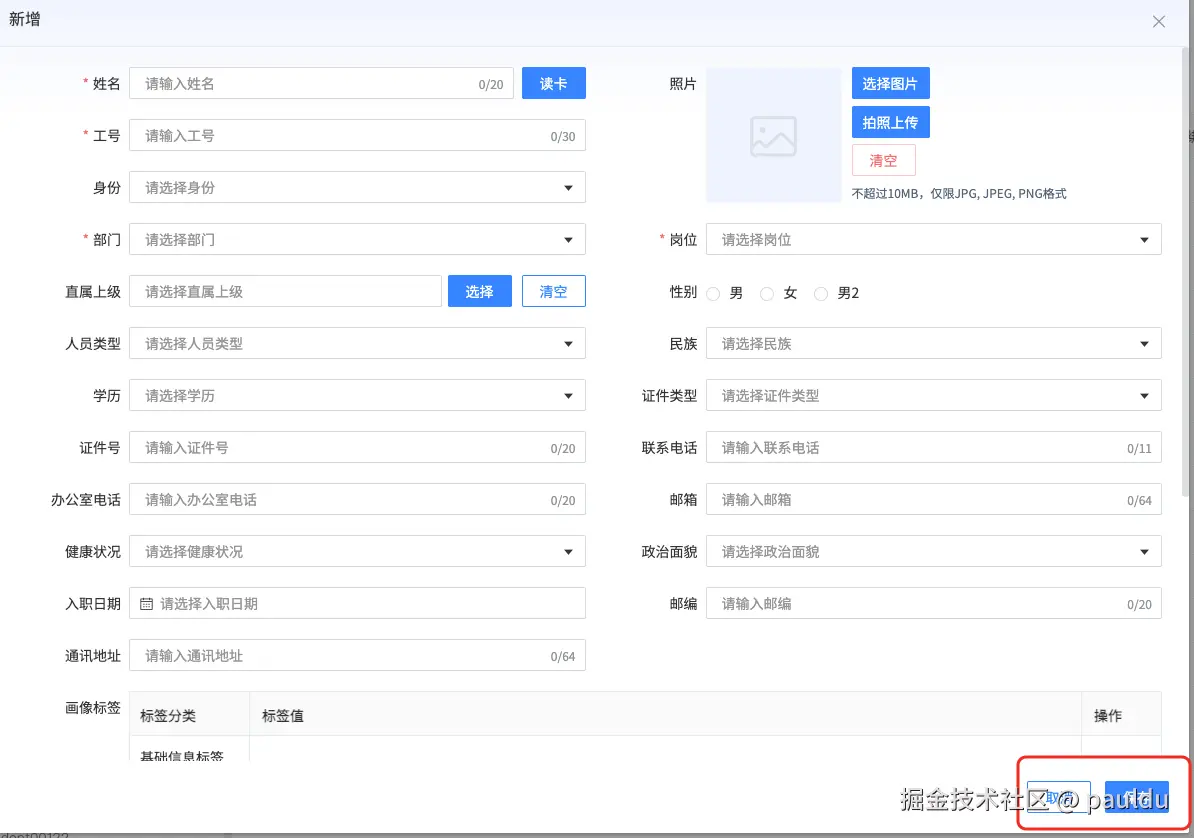Click the dialog vertical scrollbar

[x=1185, y=270]
